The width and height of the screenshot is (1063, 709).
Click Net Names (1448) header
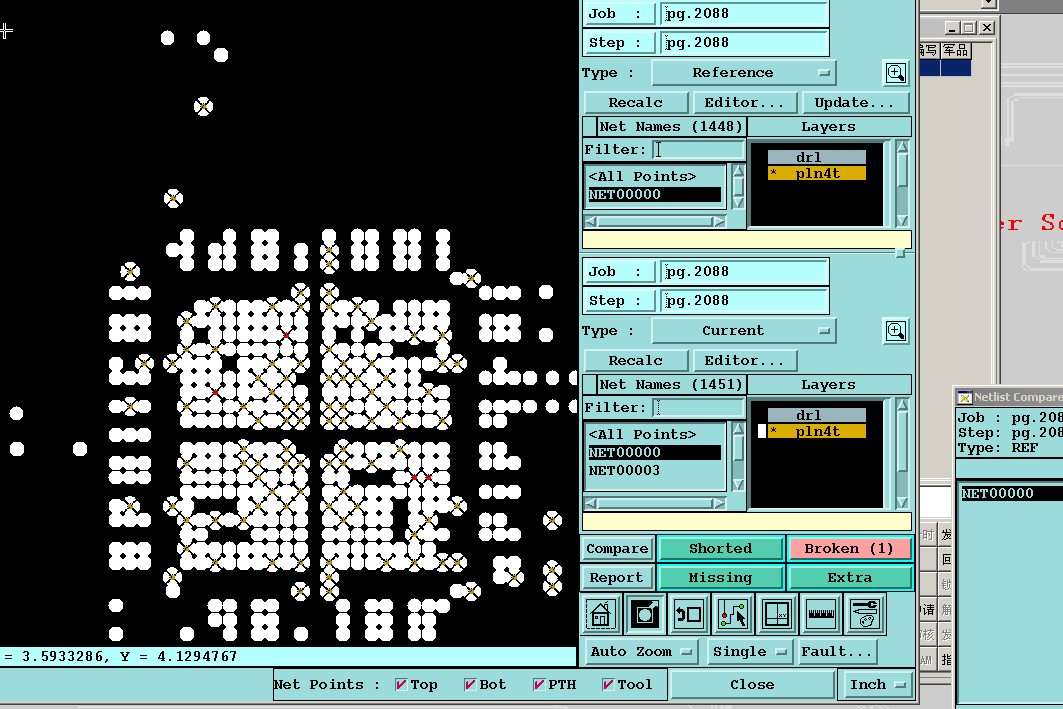[671, 127]
